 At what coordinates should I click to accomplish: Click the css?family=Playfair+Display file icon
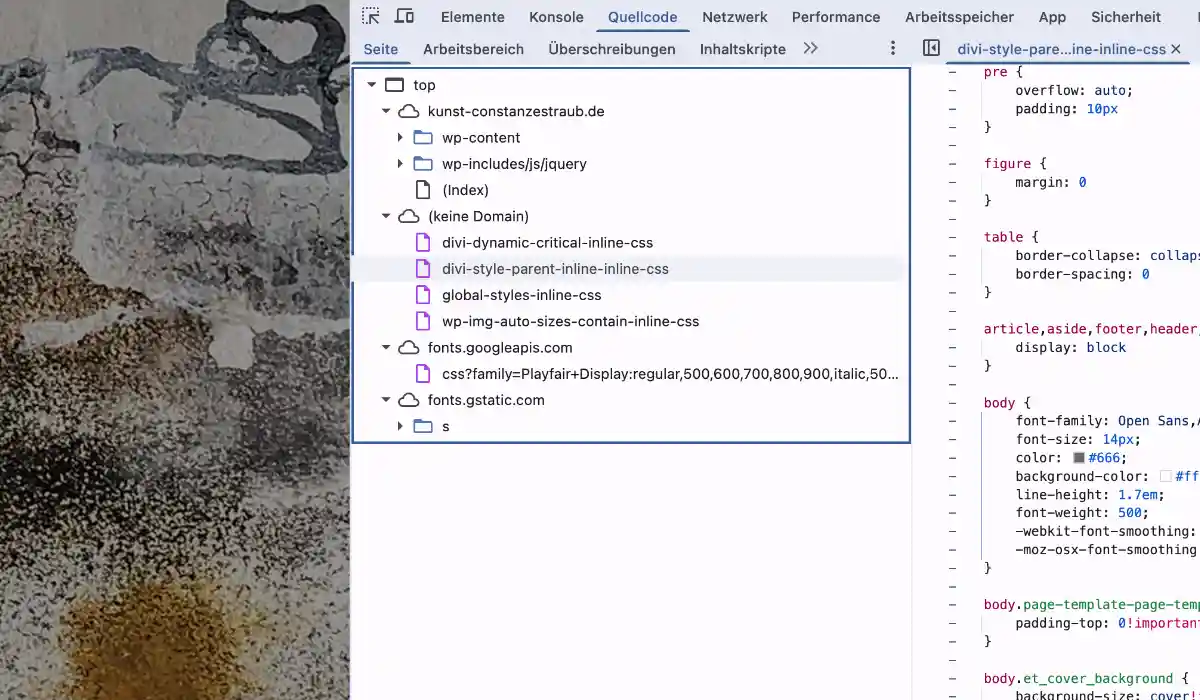(423, 374)
